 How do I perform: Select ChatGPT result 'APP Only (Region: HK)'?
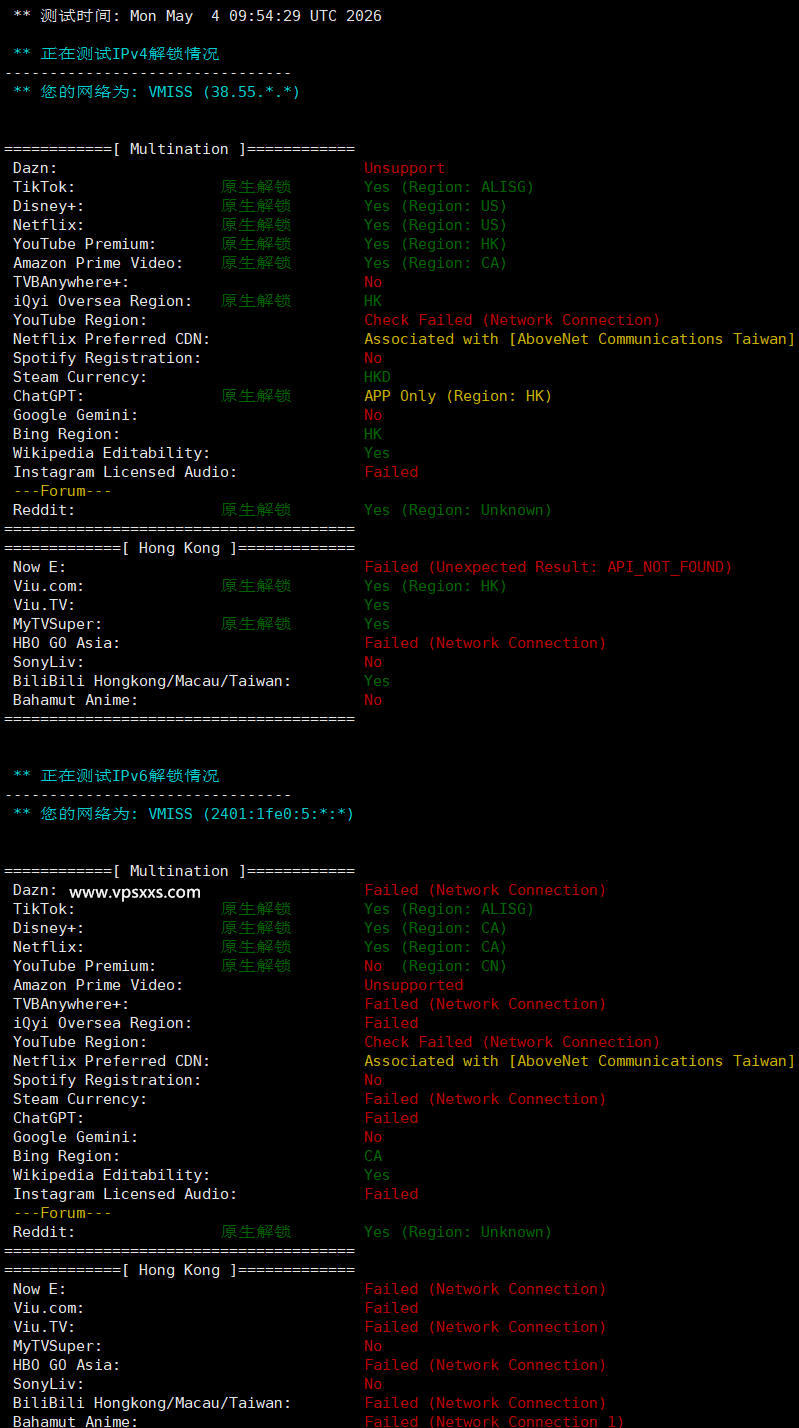458,396
